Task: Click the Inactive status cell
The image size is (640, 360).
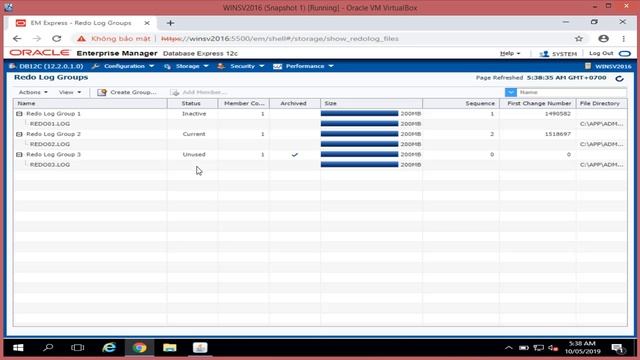Action: pos(194,114)
